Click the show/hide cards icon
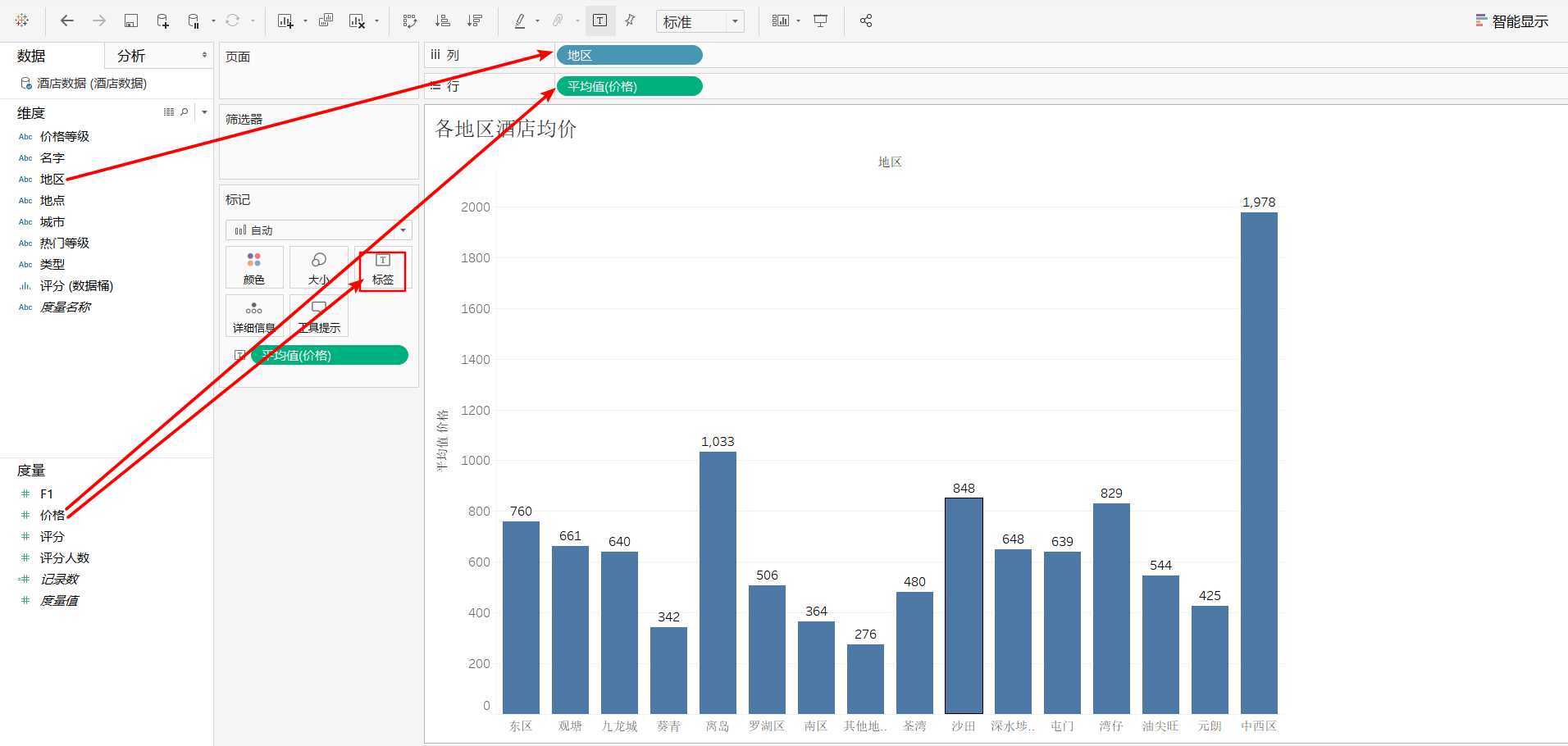The height and width of the screenshot is (746, 1568). click(781, 20)
